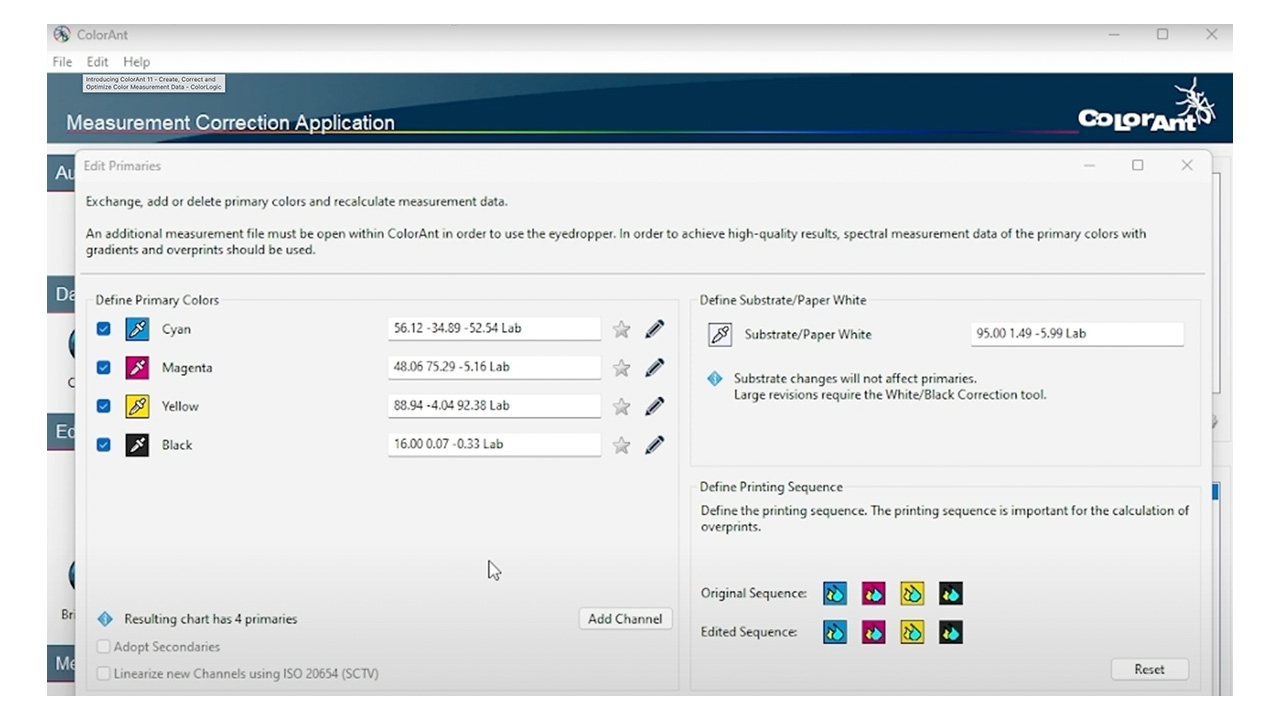Uncheck the Magenta primary checkbox
This screenshot has height=720, width=1280.
tap(103, 368)
